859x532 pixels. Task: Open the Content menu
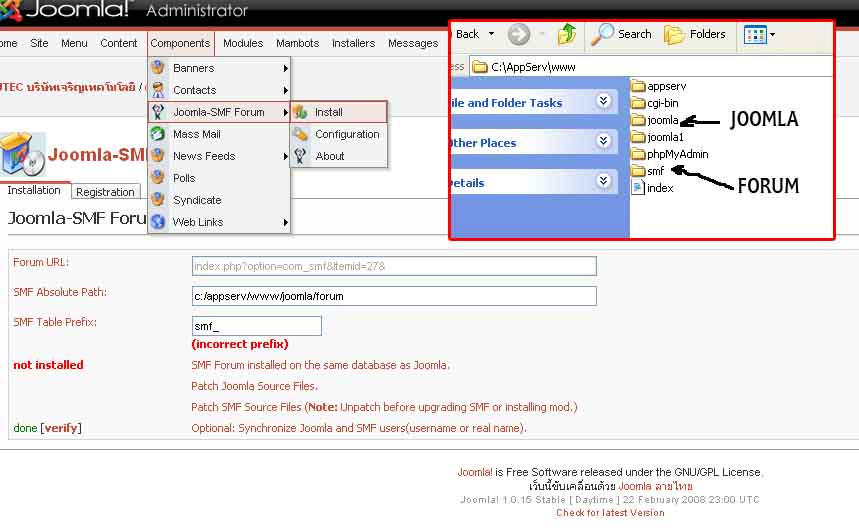(x=118, y=43)
